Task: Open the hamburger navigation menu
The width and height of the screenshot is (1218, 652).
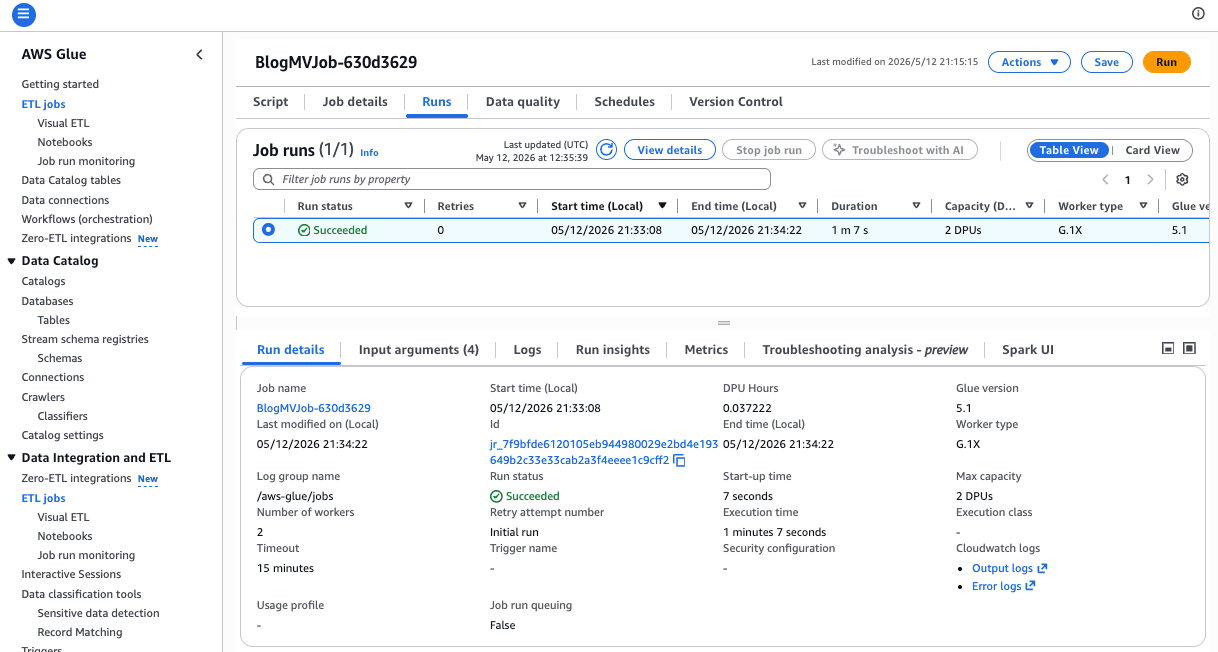Action: tap(23, 14)
